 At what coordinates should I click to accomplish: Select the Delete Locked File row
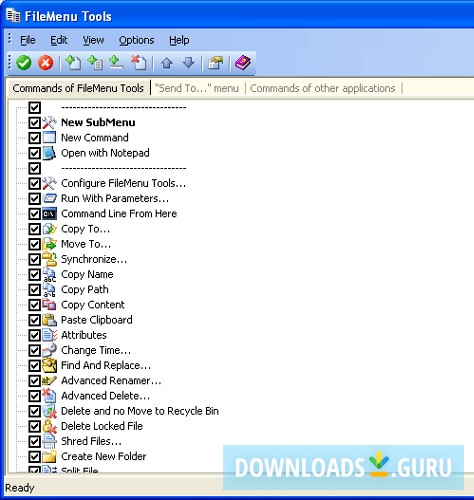[x=102, y=426]
